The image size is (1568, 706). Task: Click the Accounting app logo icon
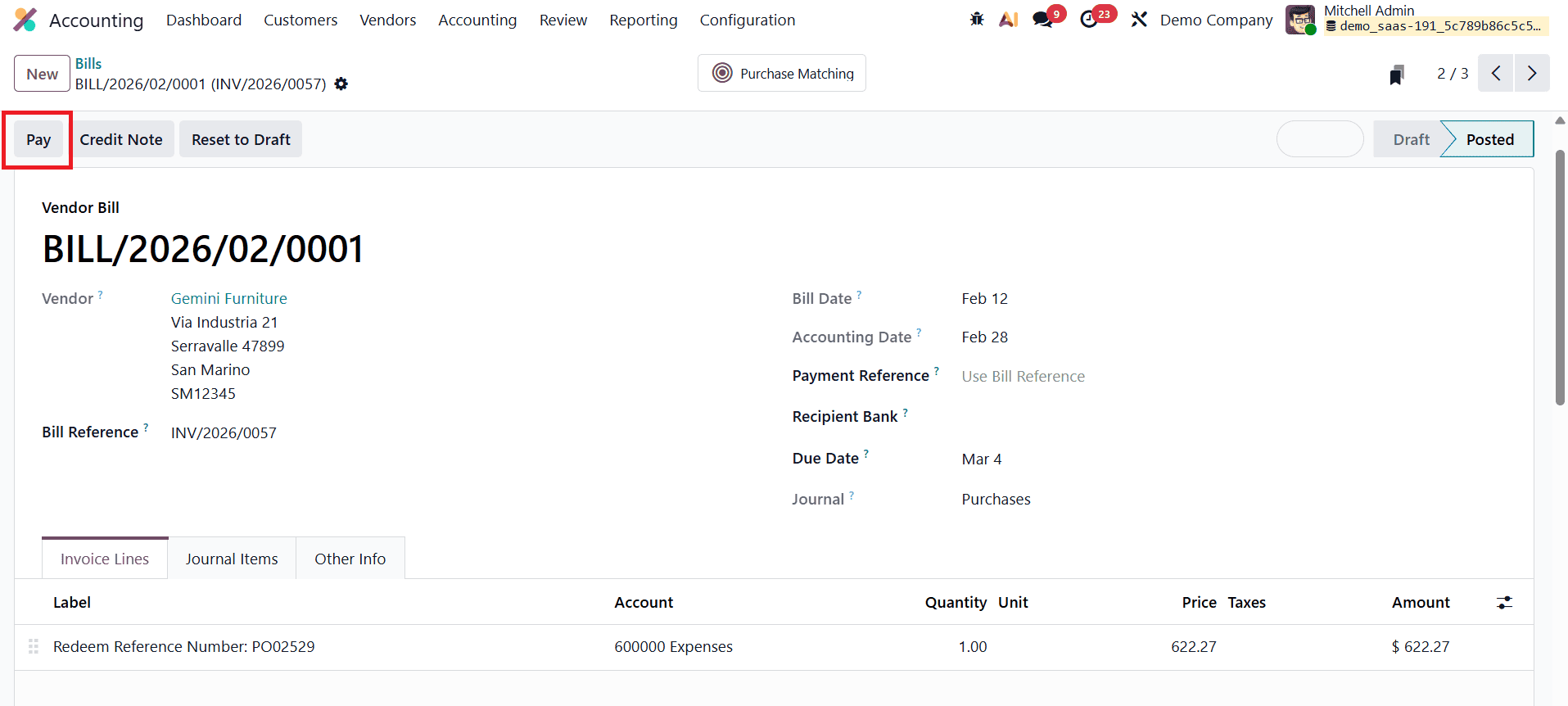pos(25,20)
